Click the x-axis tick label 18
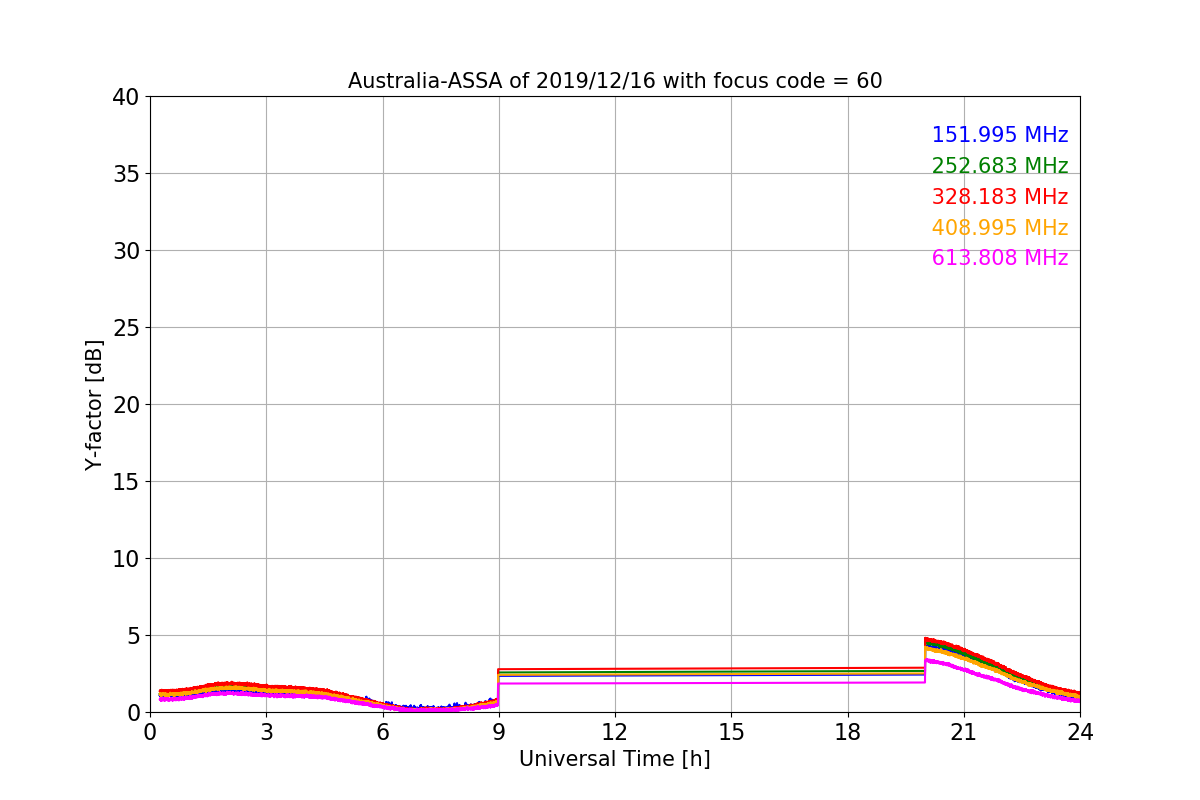Viewport: 1200px width, 800px height. point(848,732)
